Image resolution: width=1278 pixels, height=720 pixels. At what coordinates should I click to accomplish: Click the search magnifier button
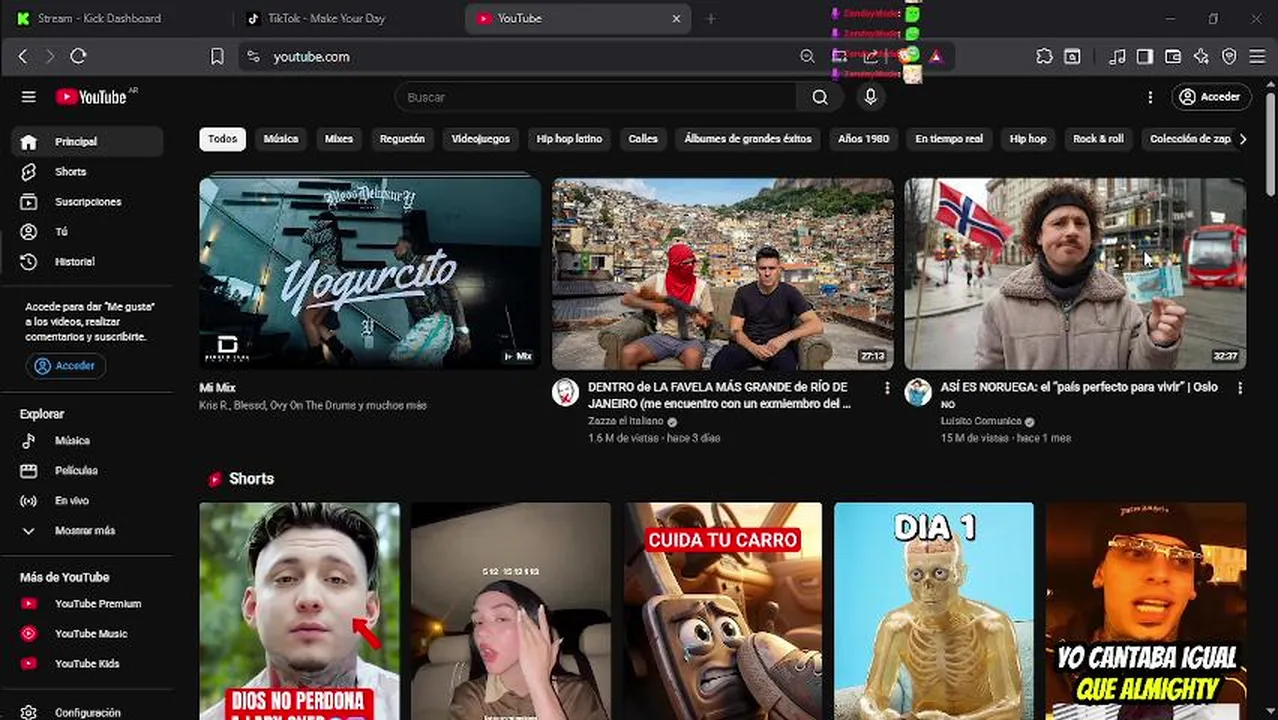coord(820,97)
